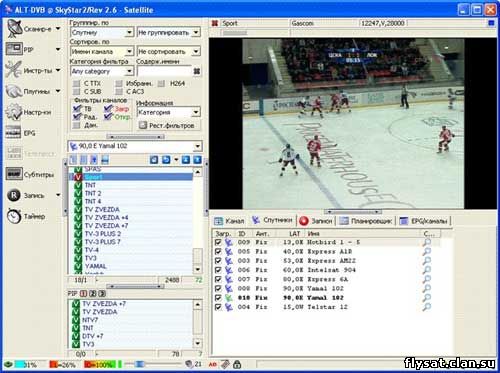The width and height of the screenshot is (500, 373).
Task: Enable the С SUB checkbox
Action: pyautogui.click(x=76, y=91)
